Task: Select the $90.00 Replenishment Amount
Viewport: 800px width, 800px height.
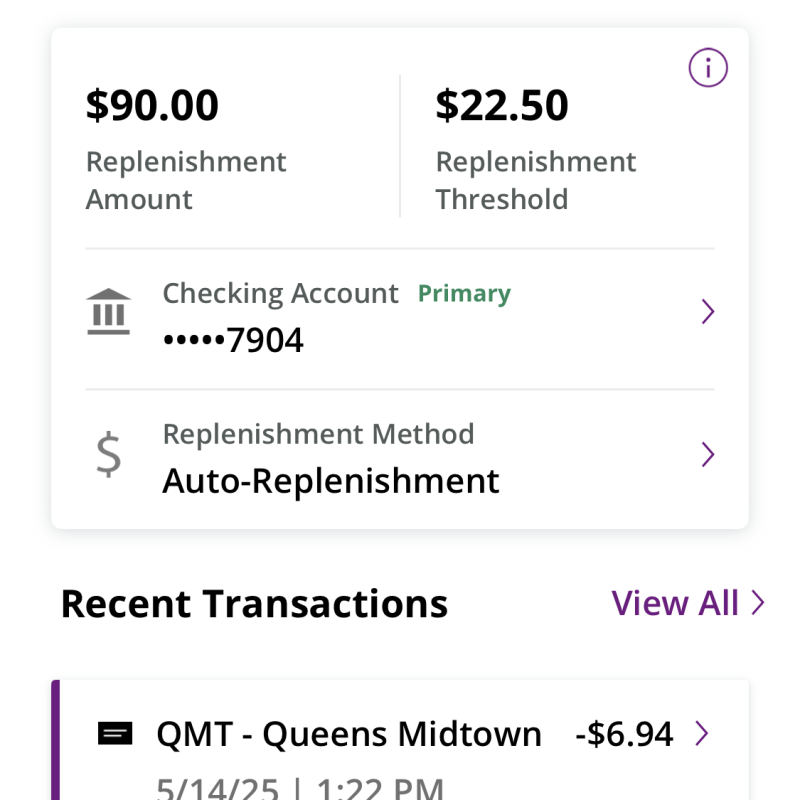Action: pyautogui.click(x=152, y=105)
